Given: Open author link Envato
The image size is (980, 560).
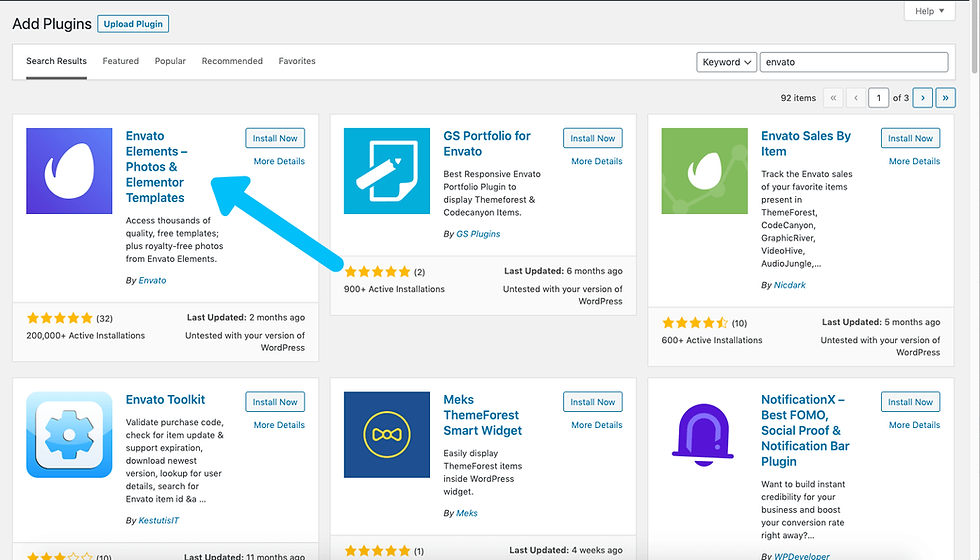Looking at the screenshot, I should (x=152, y=281).
